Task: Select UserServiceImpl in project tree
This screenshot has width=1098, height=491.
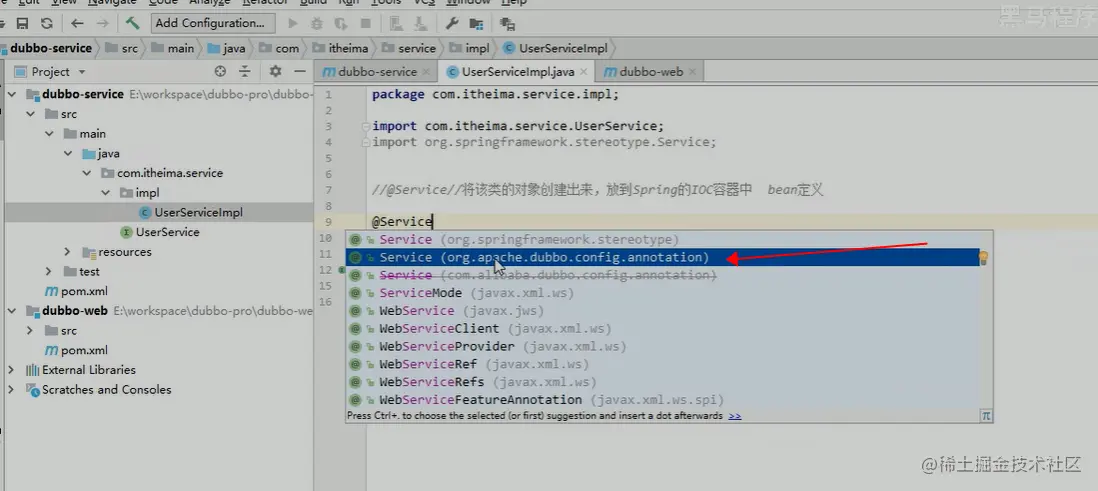Action: click(x=198, y=212)
